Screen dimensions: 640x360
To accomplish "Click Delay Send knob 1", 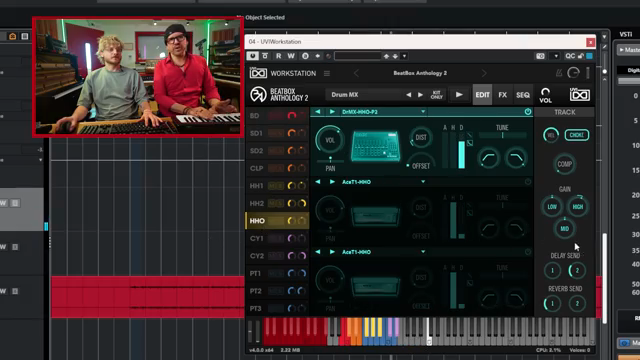I will [552, 271].
